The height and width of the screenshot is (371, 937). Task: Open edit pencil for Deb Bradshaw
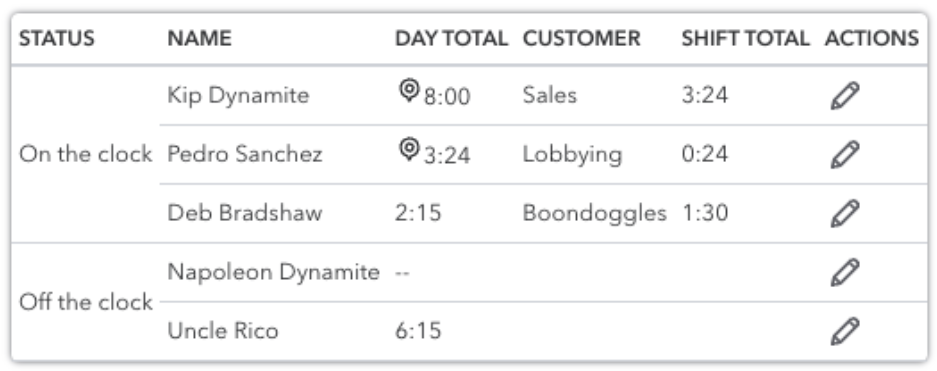[845, 213]
